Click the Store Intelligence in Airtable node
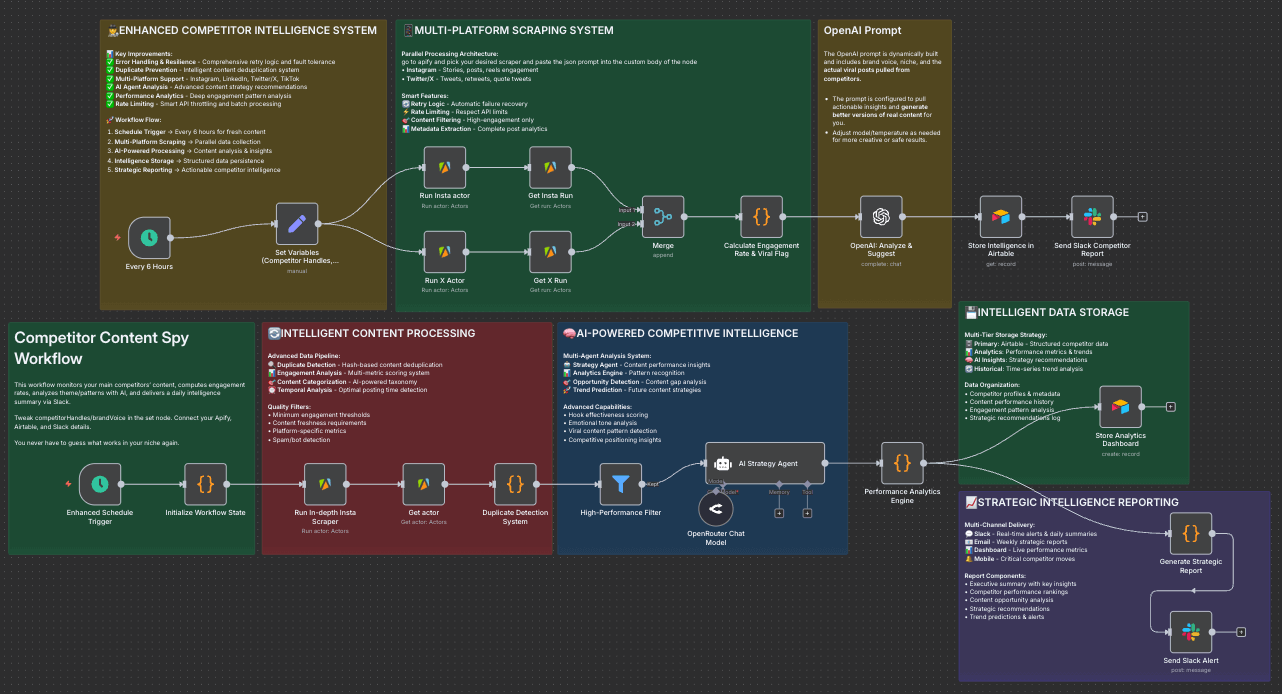Screen dimensions: 1282x694 [1000, 216]
